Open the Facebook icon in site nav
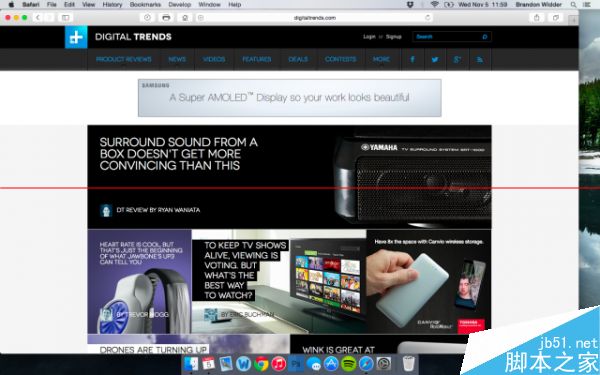 pyautogui.click(x=412, y=59)
